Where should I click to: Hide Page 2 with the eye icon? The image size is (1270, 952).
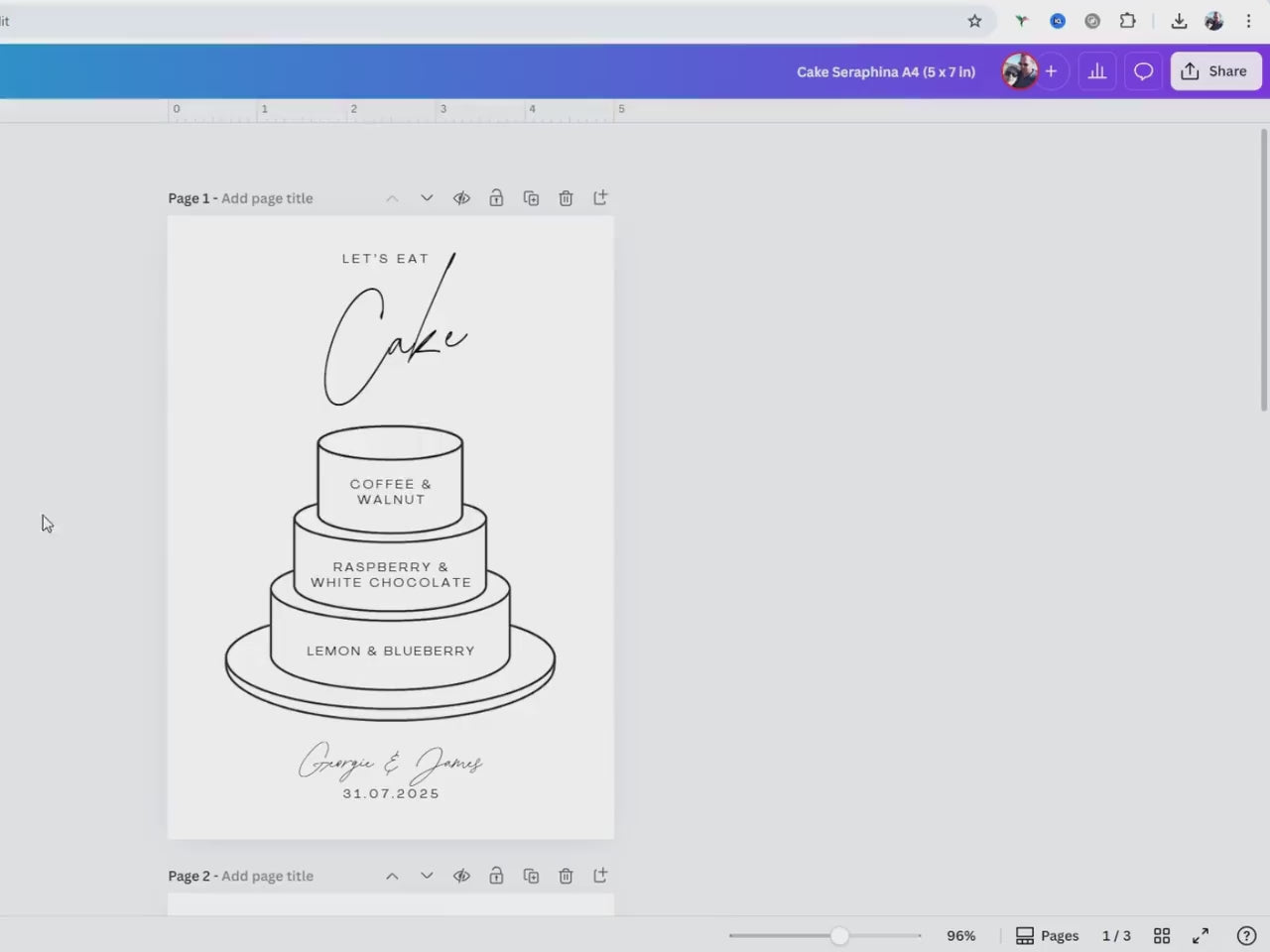(x=461, y=876)
